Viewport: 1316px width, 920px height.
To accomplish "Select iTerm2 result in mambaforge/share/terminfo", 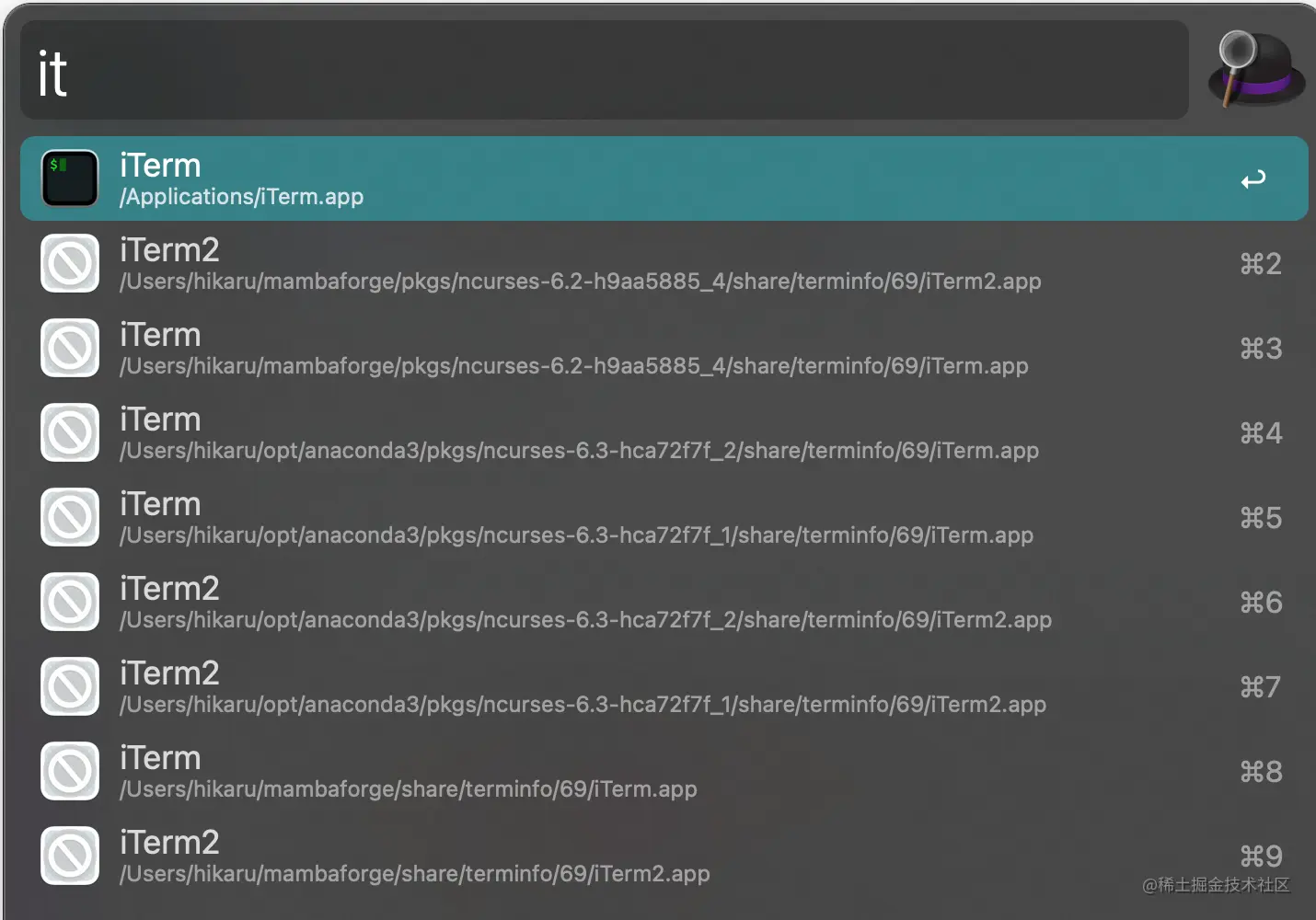I will point(664,856).
